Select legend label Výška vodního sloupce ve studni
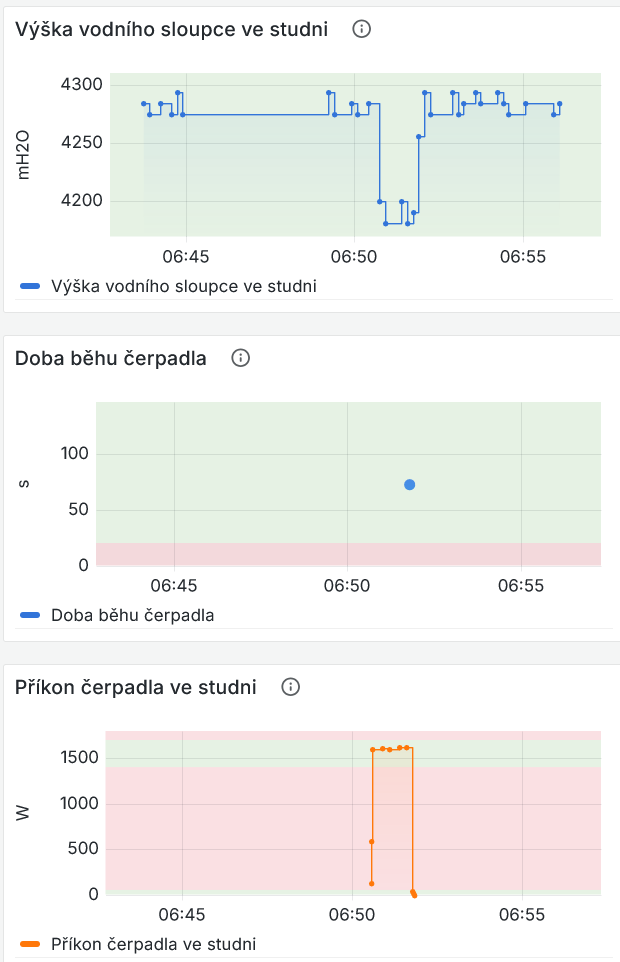This screenshot has width=620, height=962. pyautogui.click(x=184, y=286)
